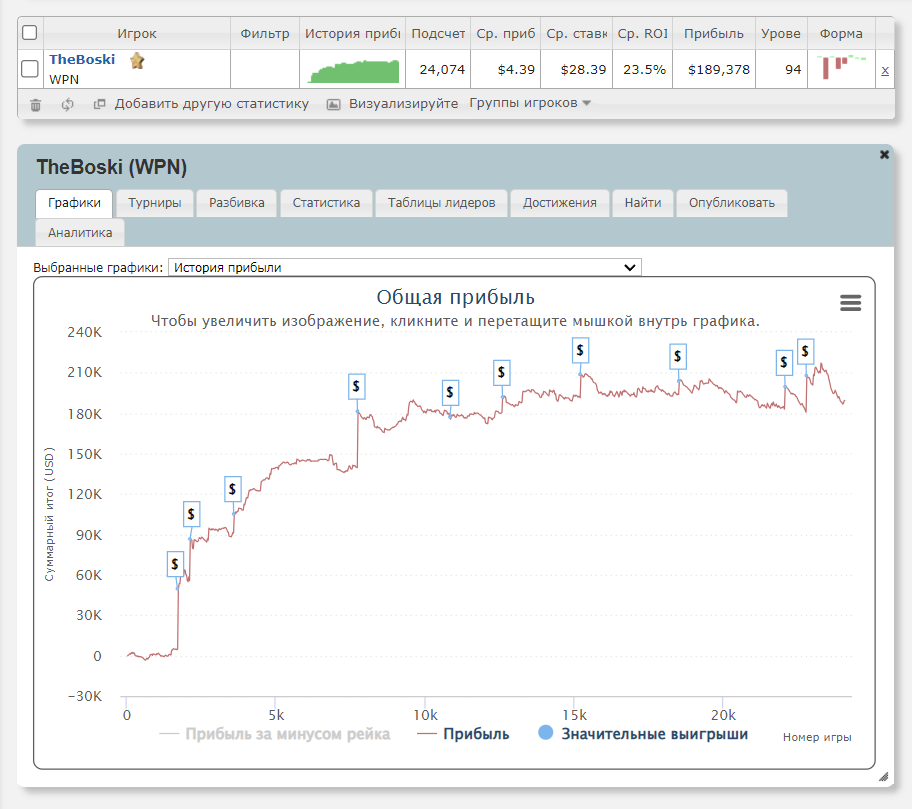Switch to the Турниры tab
This screenshot has width=912, height=809.
[x=155, y=203]
